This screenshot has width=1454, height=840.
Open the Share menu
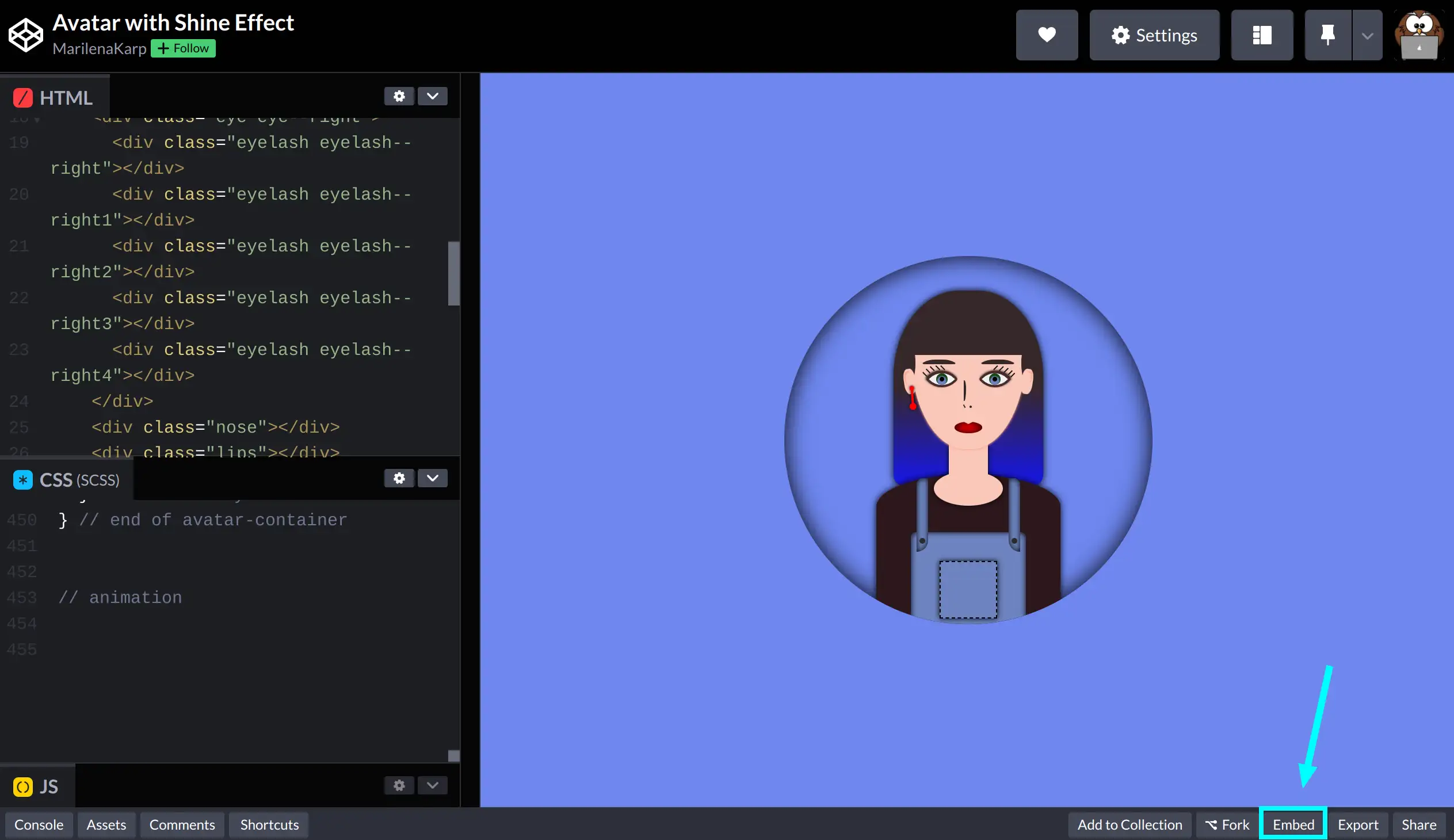click(1419, 824)
